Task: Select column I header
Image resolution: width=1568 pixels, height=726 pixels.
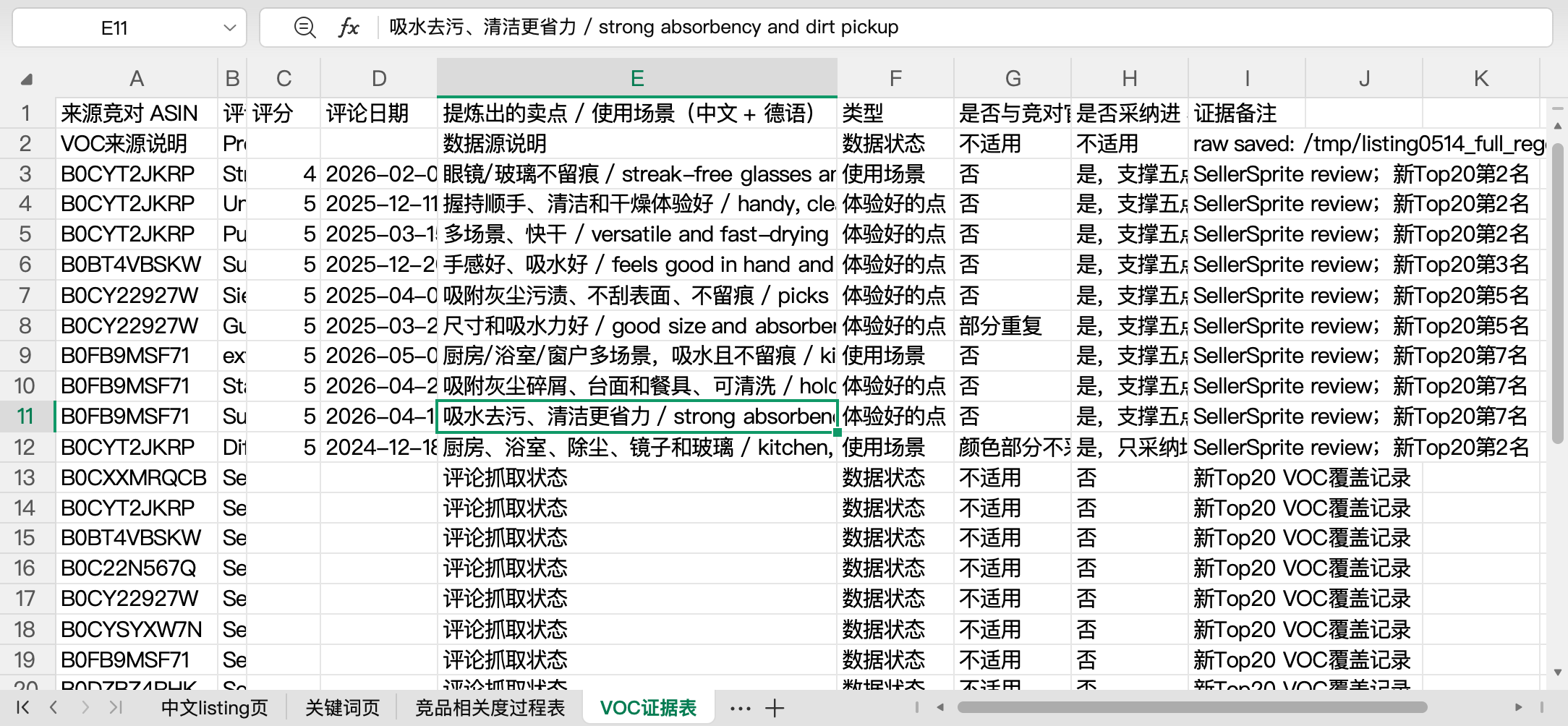Action: pos(1247,78)
